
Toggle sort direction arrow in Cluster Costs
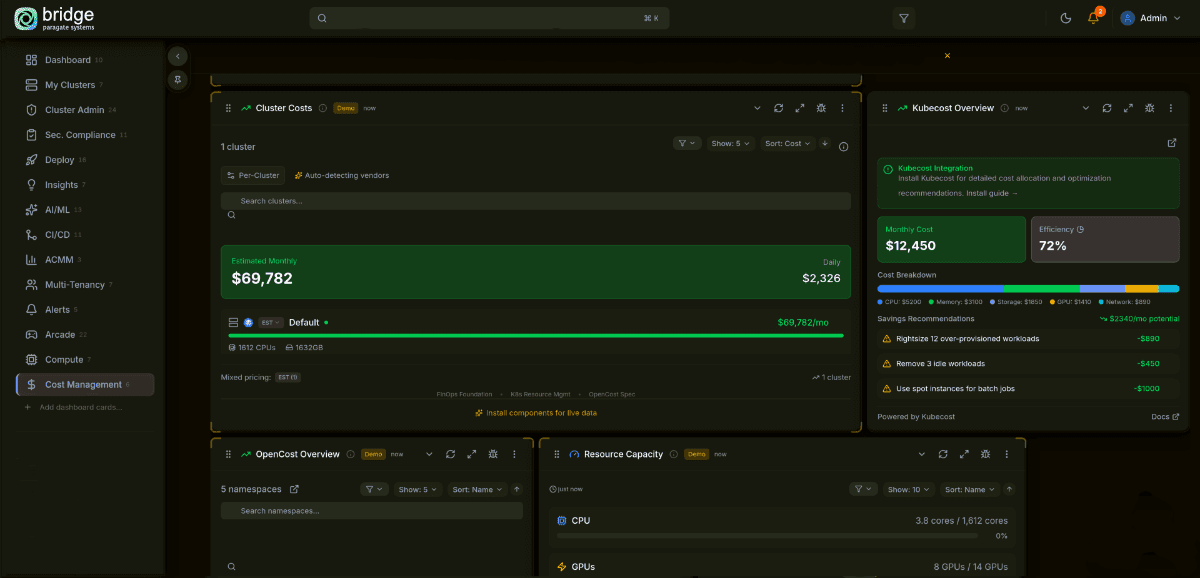825,144
